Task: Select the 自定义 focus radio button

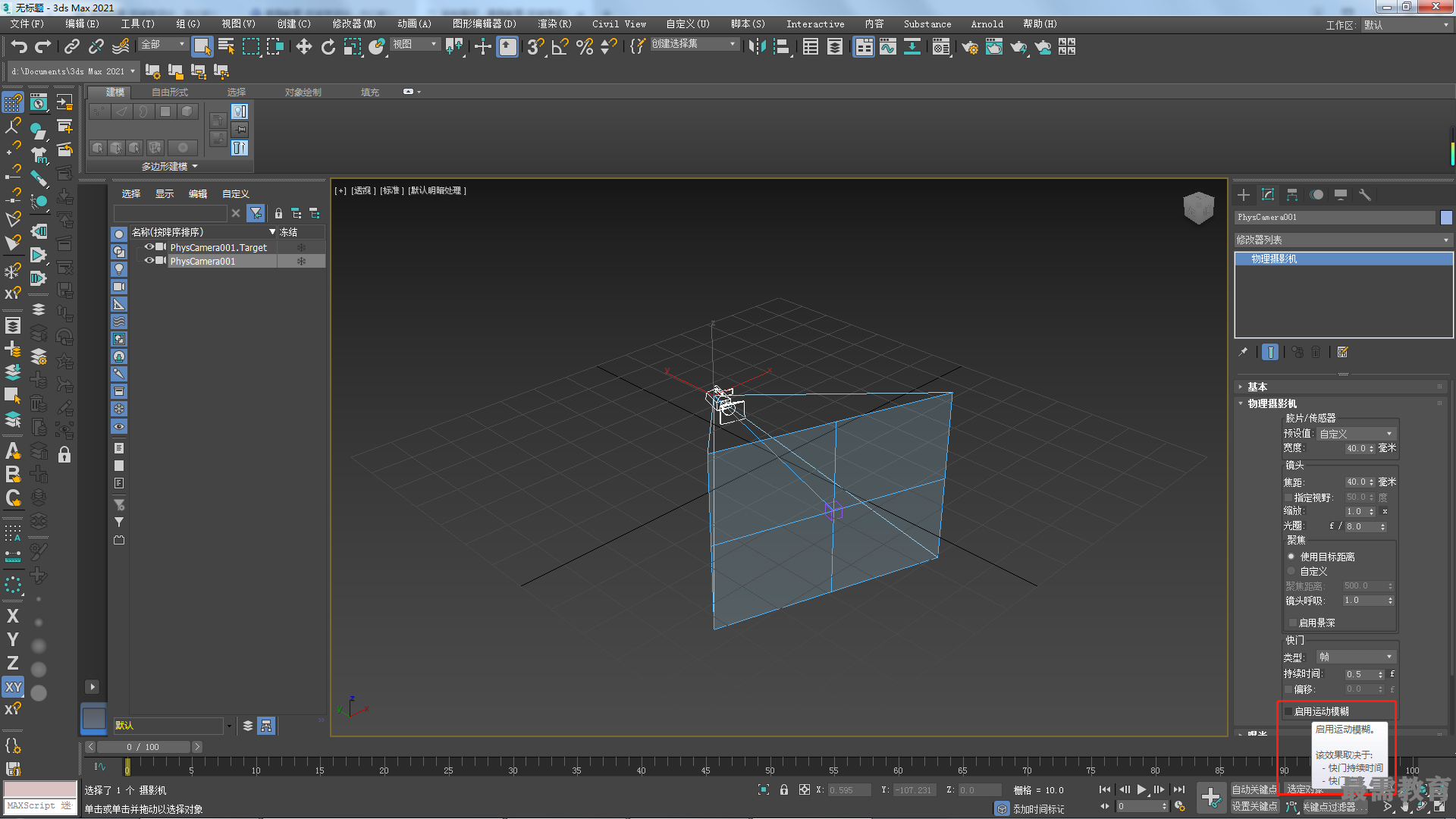Action: (x=1291, y=571)
